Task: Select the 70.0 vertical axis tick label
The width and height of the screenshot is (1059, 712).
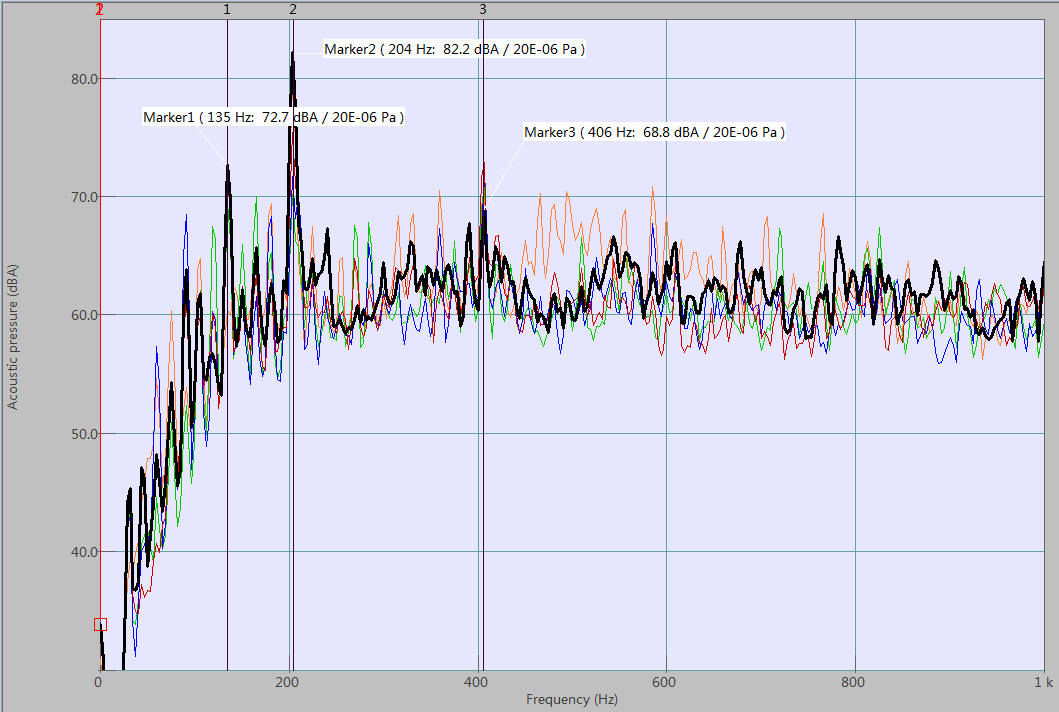Action: coord(81,197)
